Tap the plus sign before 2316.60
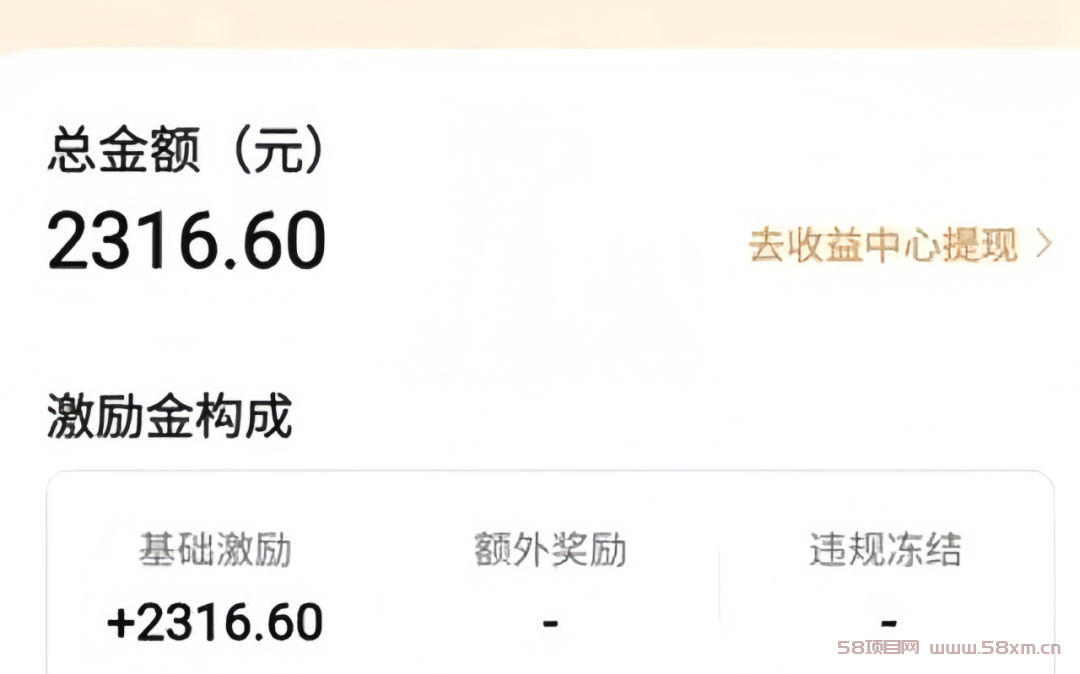1080x674 pixels. tap(120, 622)
